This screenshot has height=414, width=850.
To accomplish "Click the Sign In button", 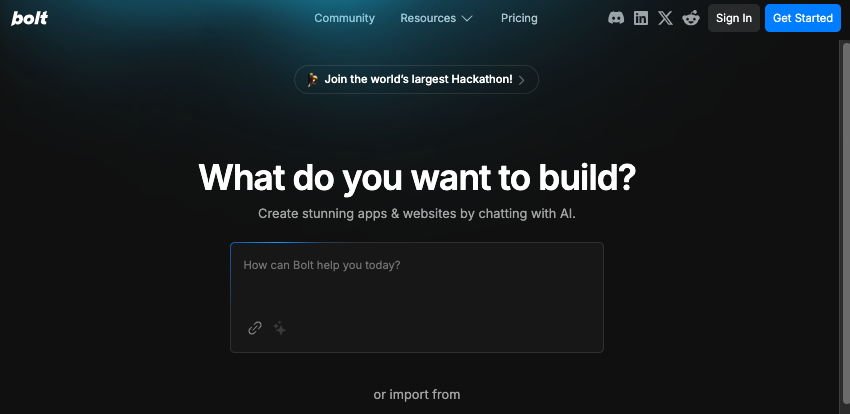I will coord(733,18).
